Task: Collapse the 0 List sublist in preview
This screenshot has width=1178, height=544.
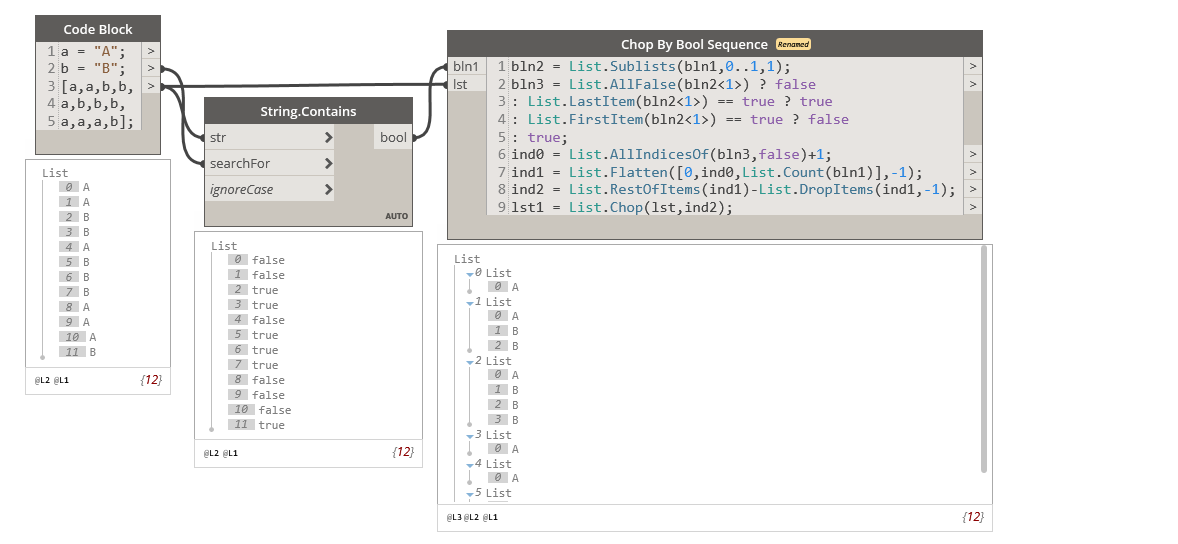Action: (x=470, y=273)
